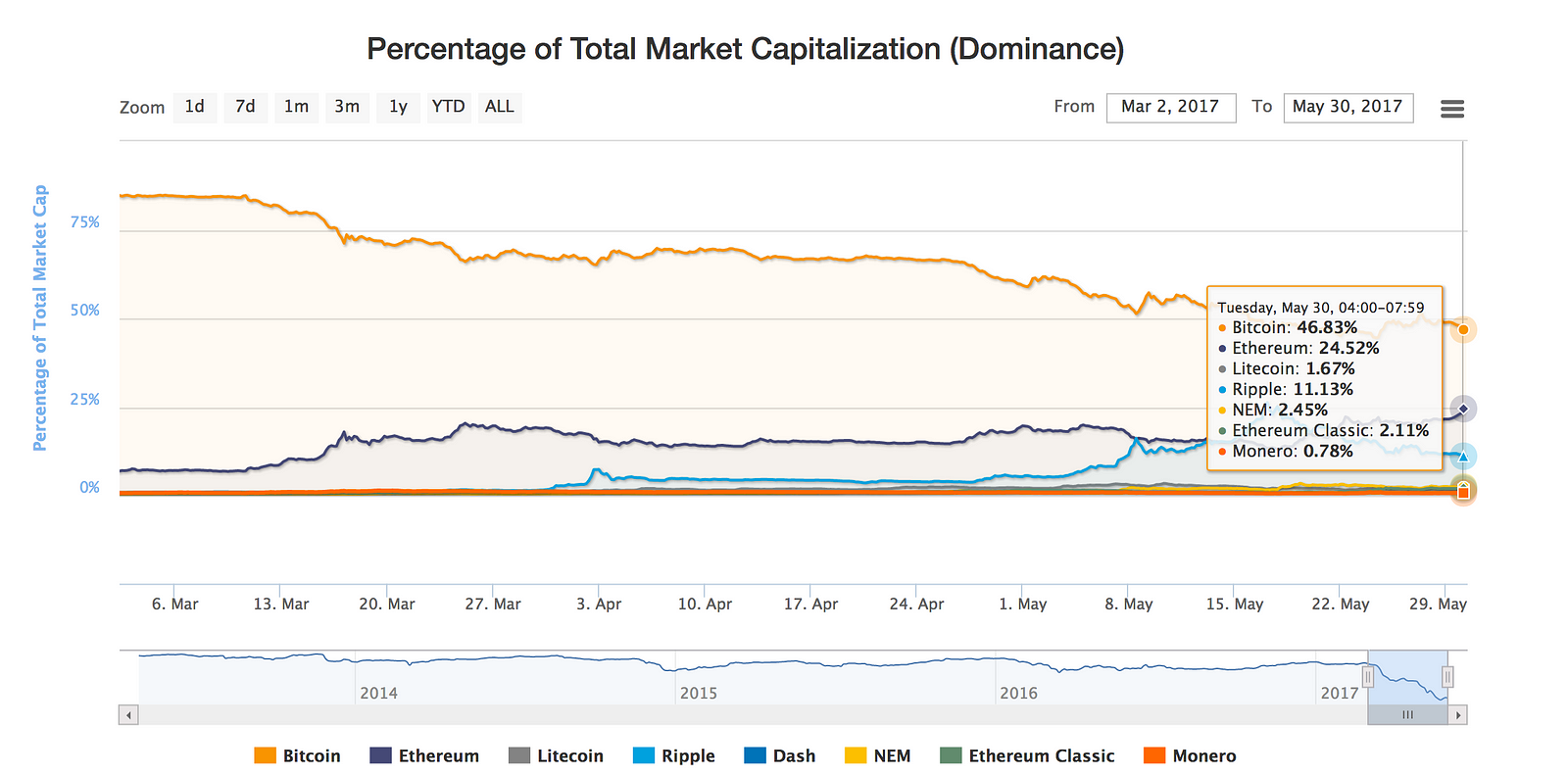This screenshot has width=1568, height=775.
Task: Click the tooltip date header text
Action: tap(1320, 308)
